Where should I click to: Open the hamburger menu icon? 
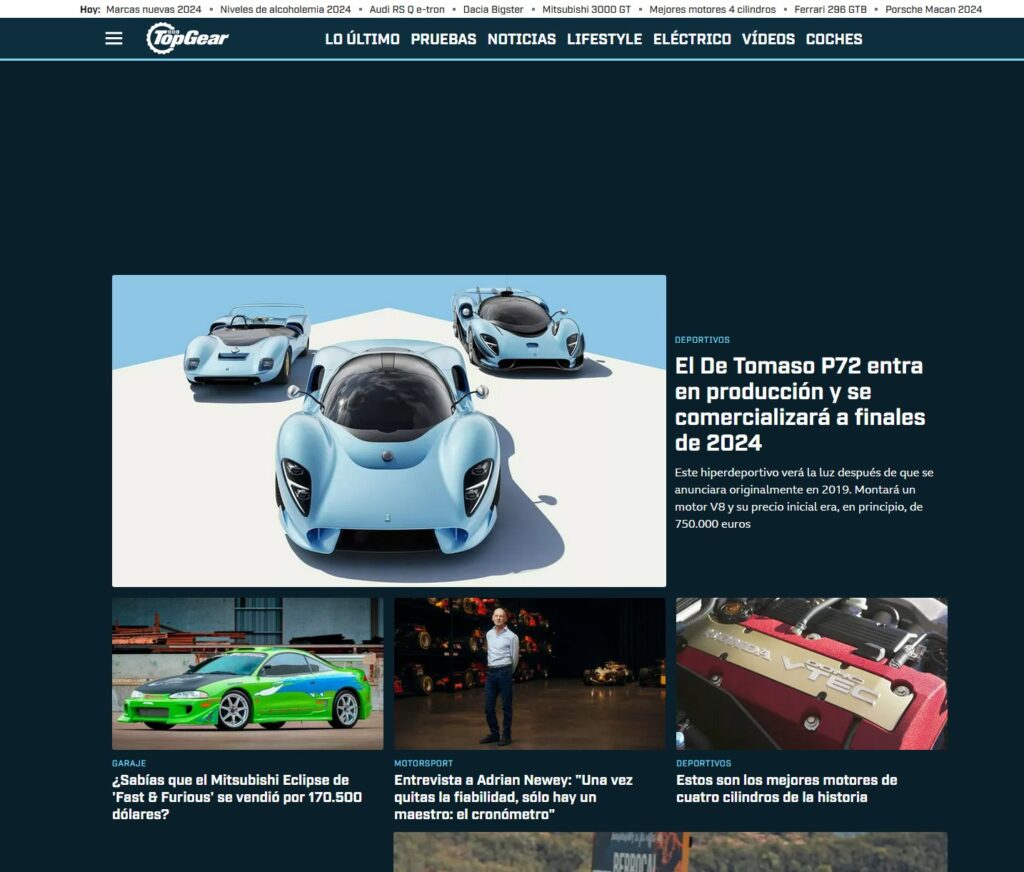pyautogui.click(x=114, y=39)
